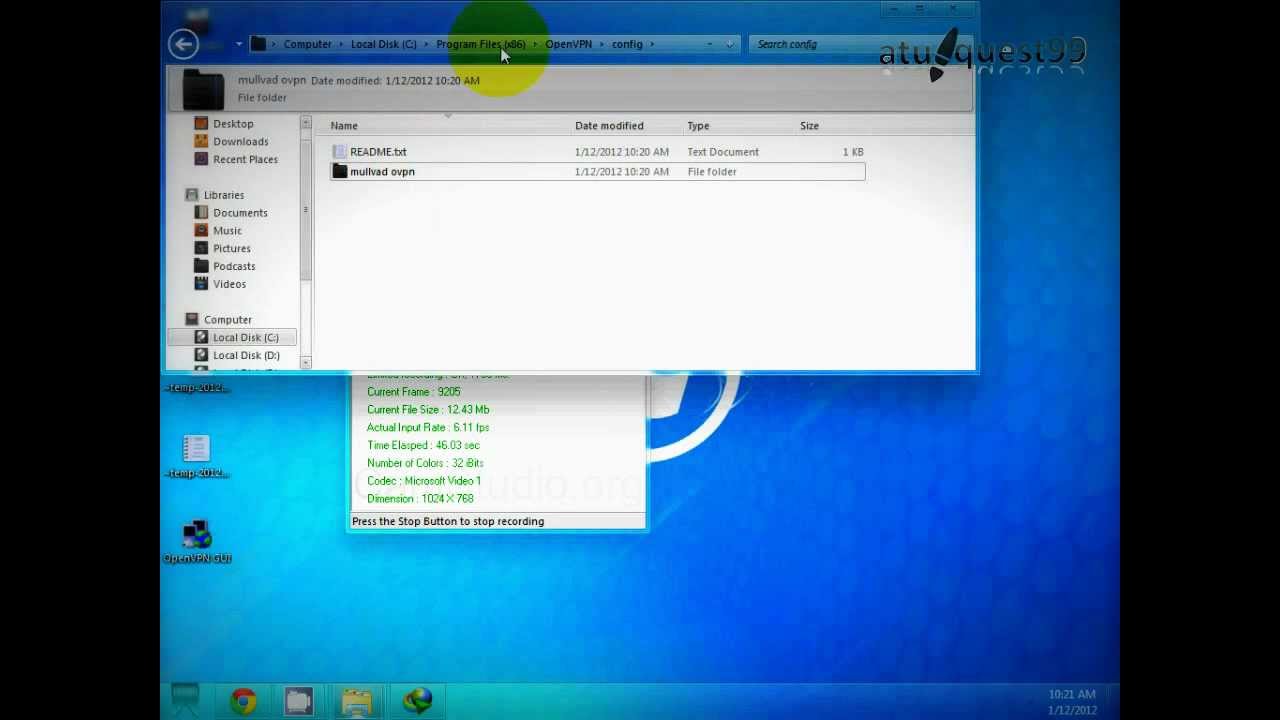This screenshot has width=1280, height=720.
Task: Open the Program Files (x86) breadcrumb
Action: click(480, 44)
